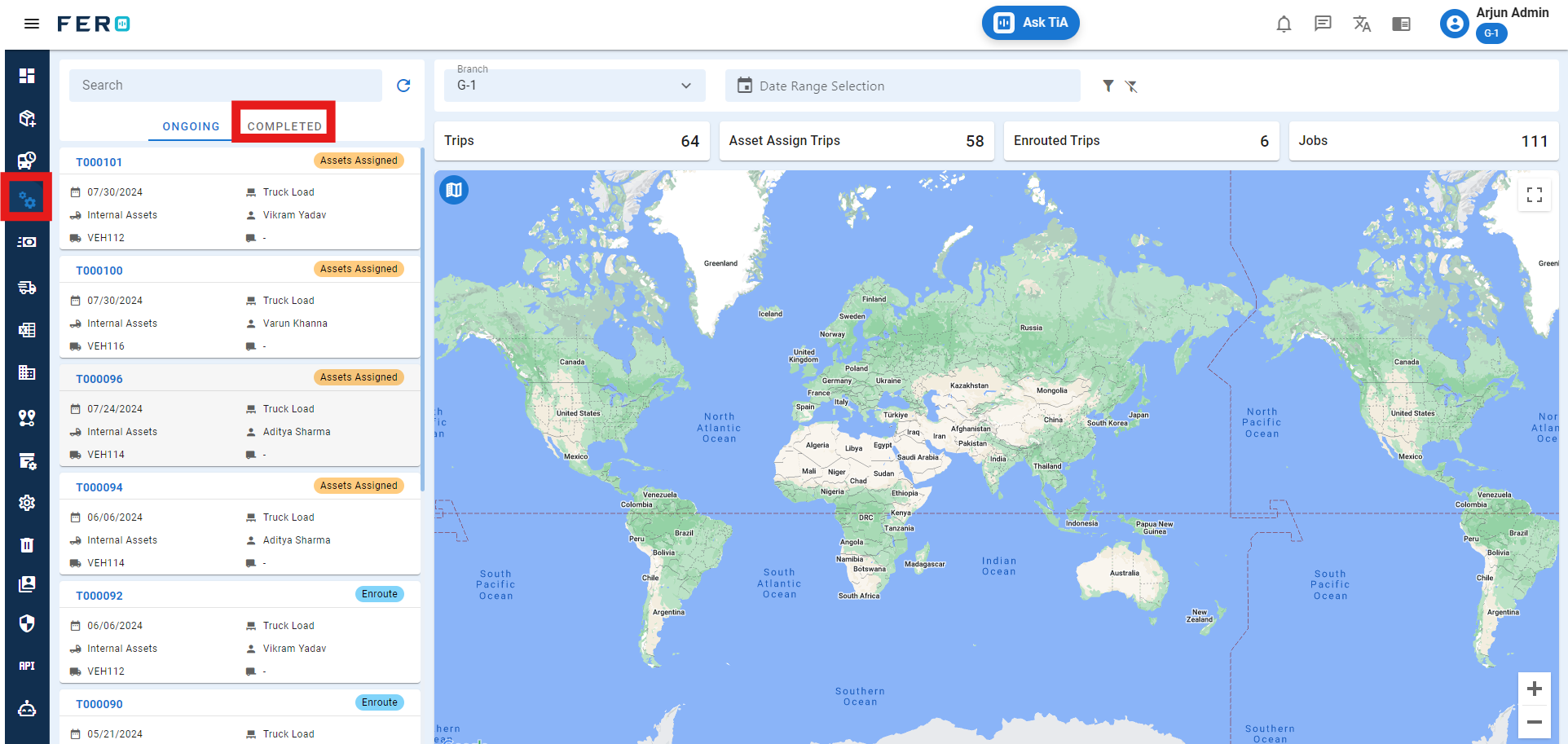The height and width of the screenshot is (744, 1568).
Task: Open trip T000101
Action: point(99,162)
